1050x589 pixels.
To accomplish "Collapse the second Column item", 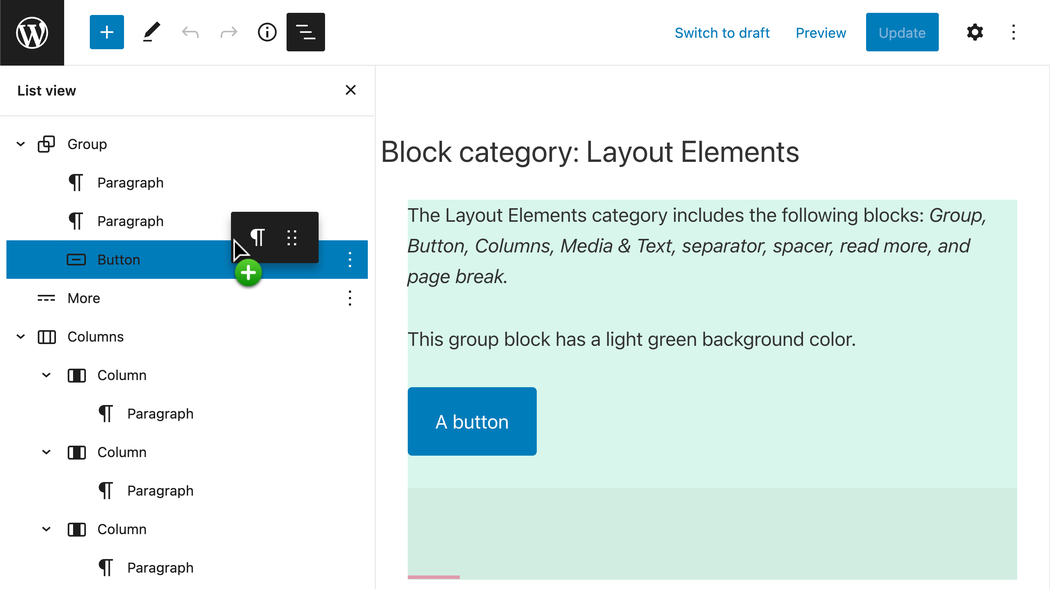I will pyautogui.click(x=46, y=452).
